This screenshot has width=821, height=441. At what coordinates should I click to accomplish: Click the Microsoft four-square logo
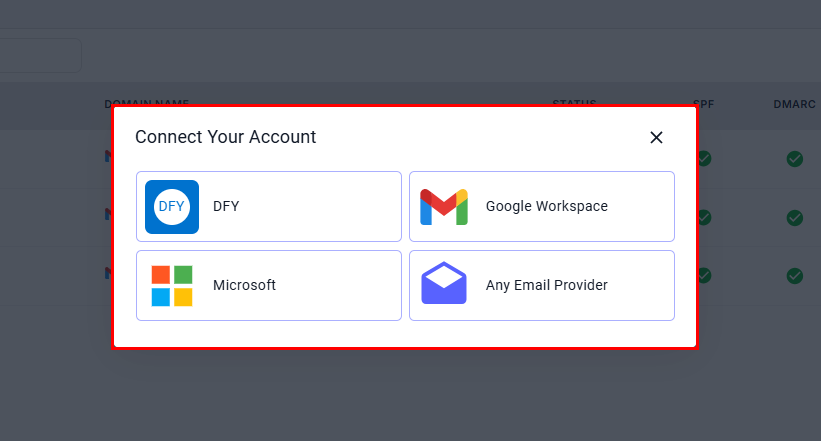172,285
